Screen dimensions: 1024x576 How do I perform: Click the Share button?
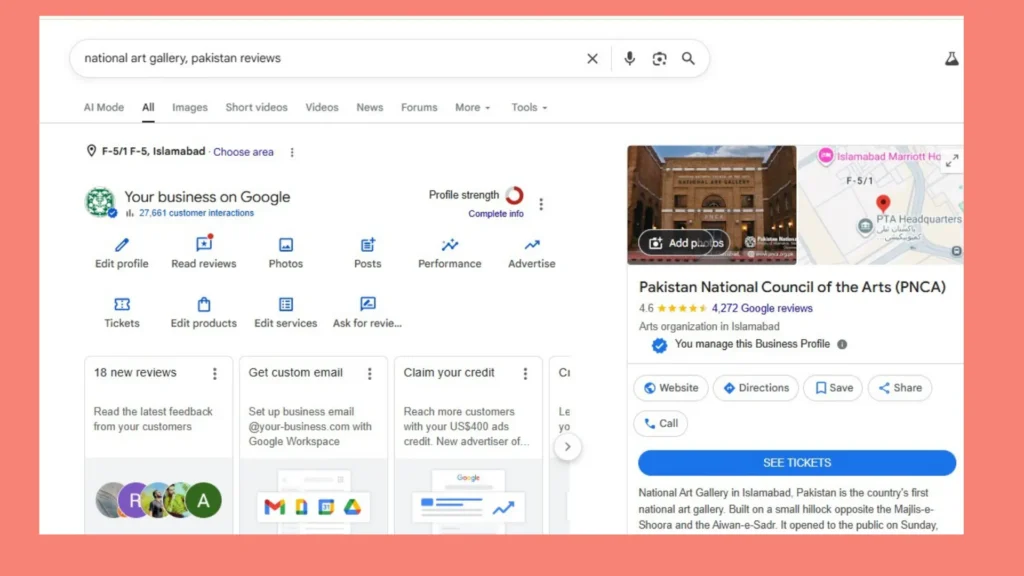pos(900,388)
